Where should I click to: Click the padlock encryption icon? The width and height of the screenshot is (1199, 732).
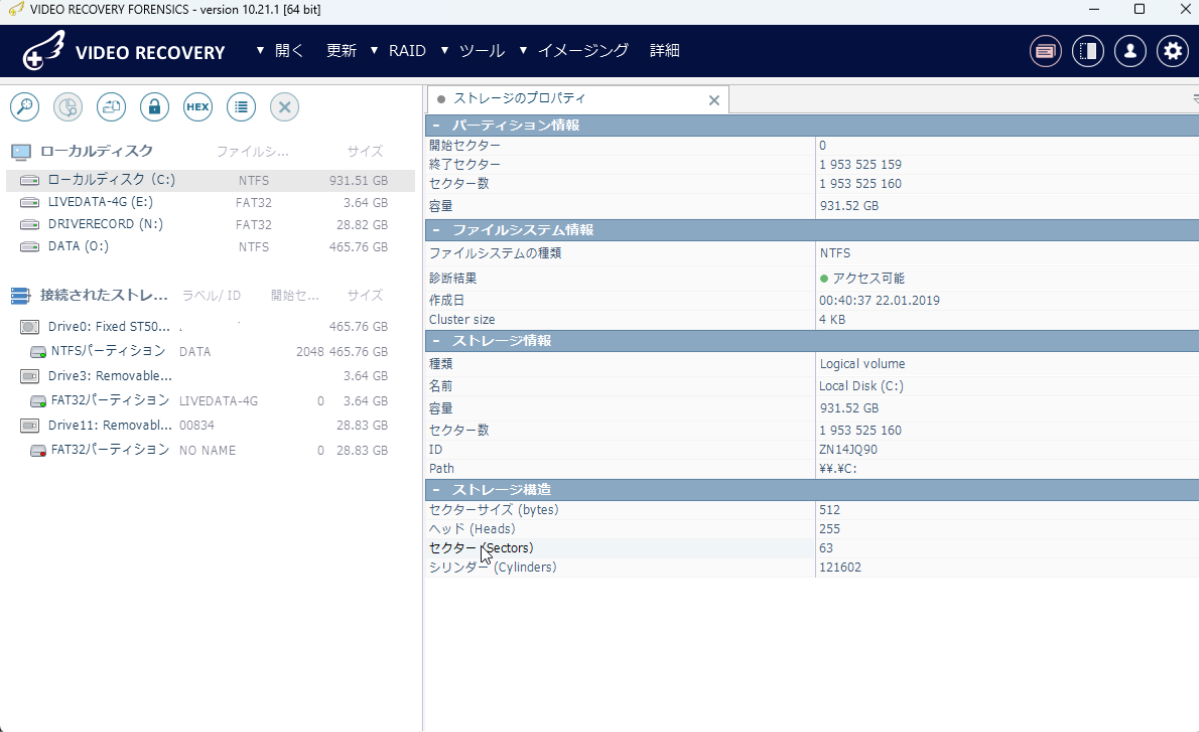tap(154, 107)
